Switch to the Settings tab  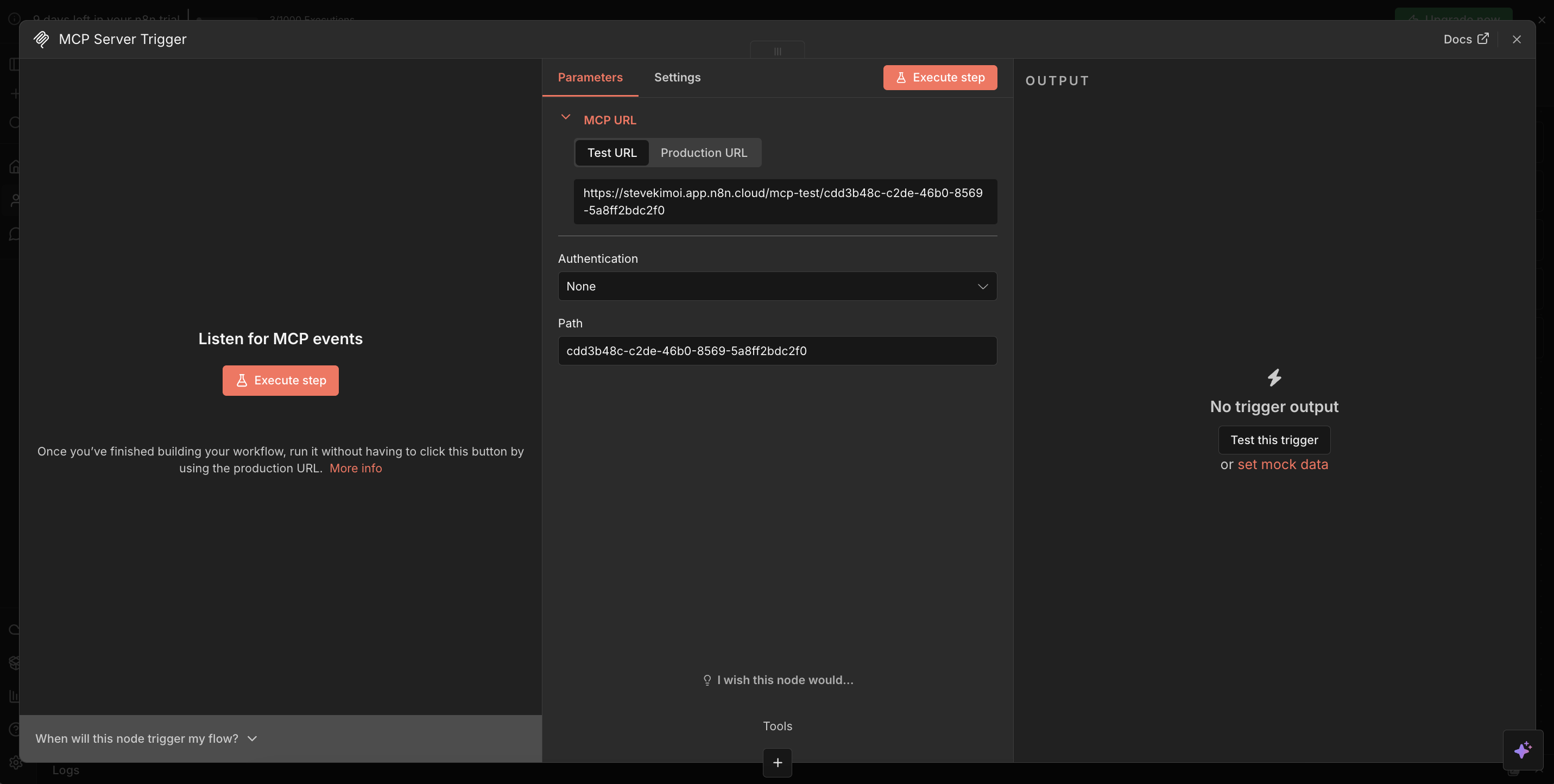click(677, 77)
